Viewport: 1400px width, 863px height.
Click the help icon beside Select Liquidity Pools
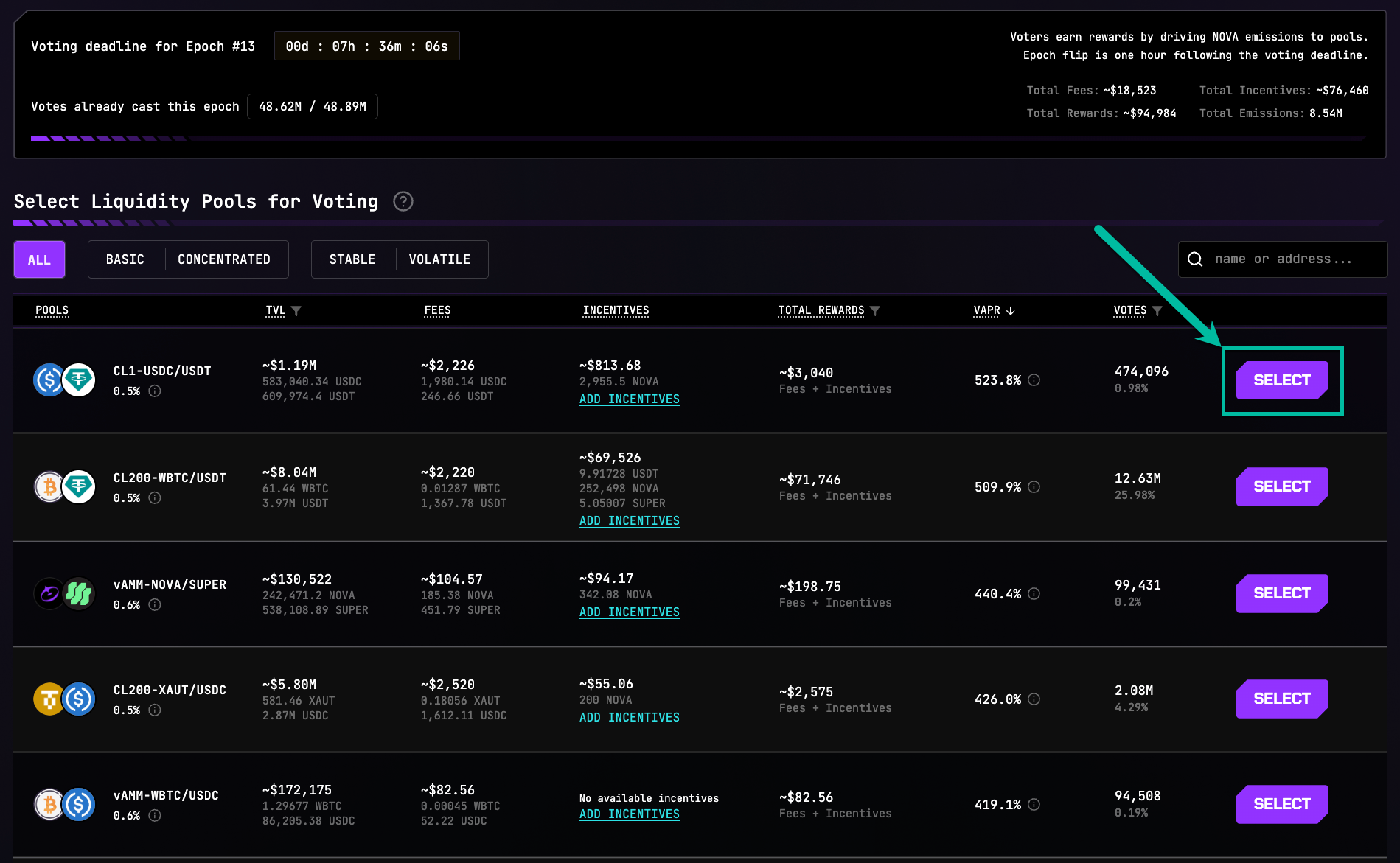click(x=403, y=201)
